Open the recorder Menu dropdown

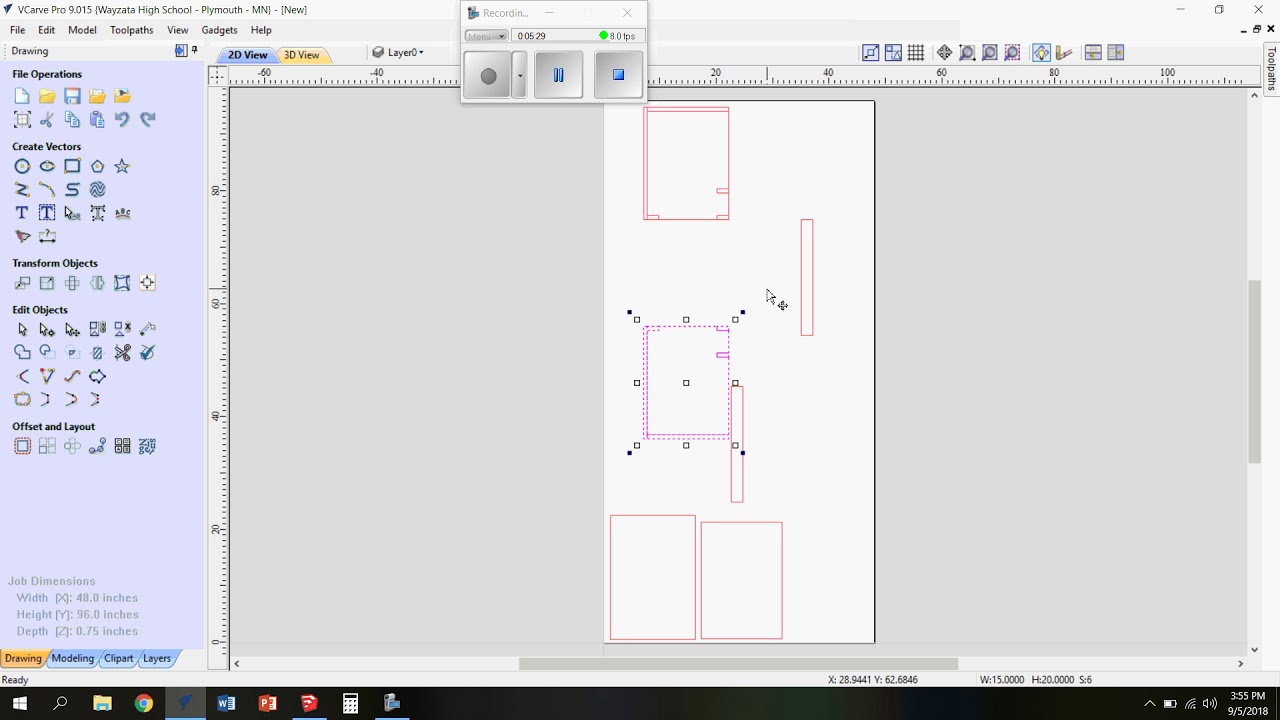point(486,36)
